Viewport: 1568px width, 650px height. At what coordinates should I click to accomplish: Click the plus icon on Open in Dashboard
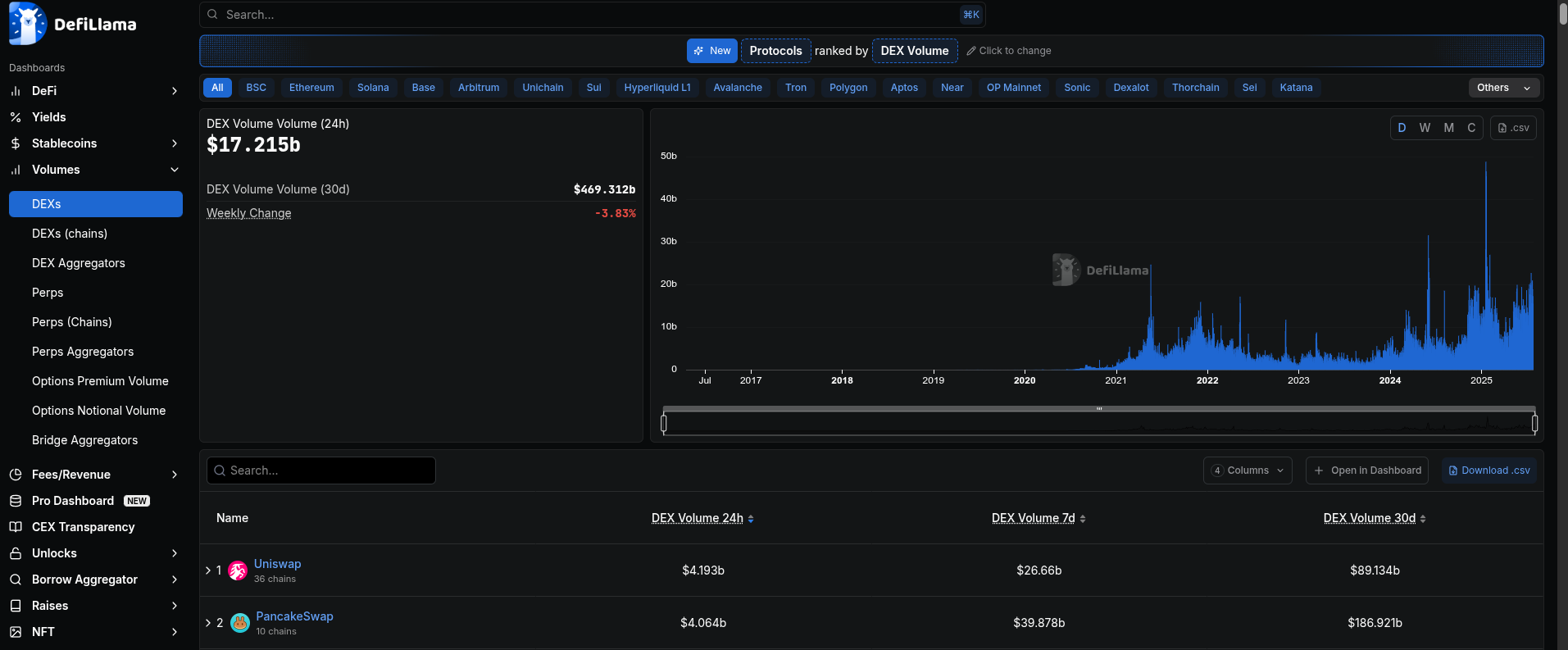point(1319,470)
